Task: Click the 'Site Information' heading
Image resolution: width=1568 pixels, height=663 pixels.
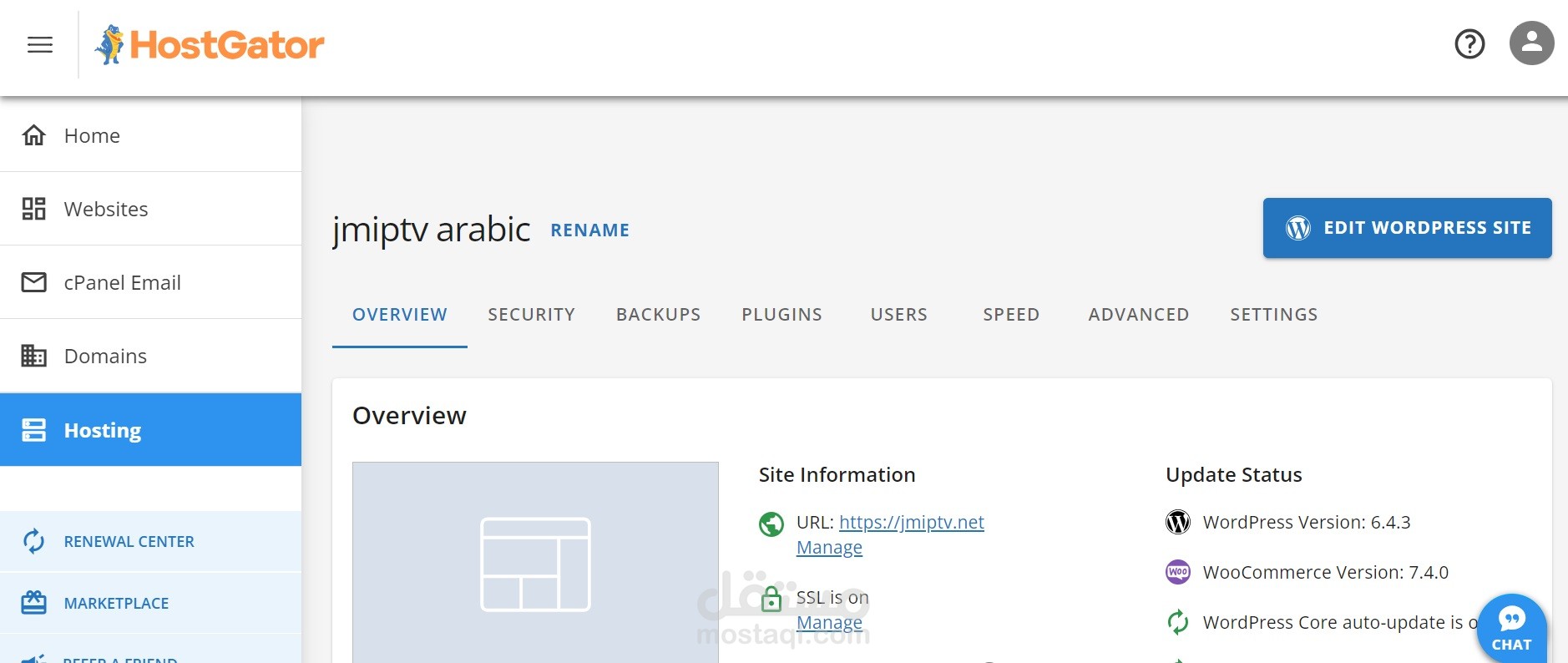Action: pyautogui.click(x=837, y=475)
